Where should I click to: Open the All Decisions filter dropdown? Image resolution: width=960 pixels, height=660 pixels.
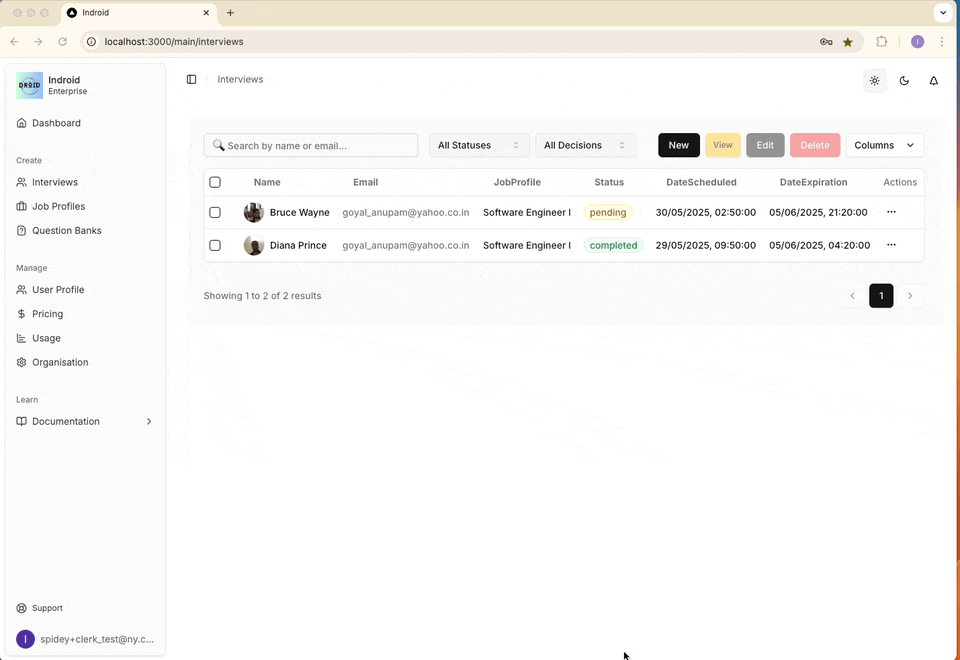(585, 145)
